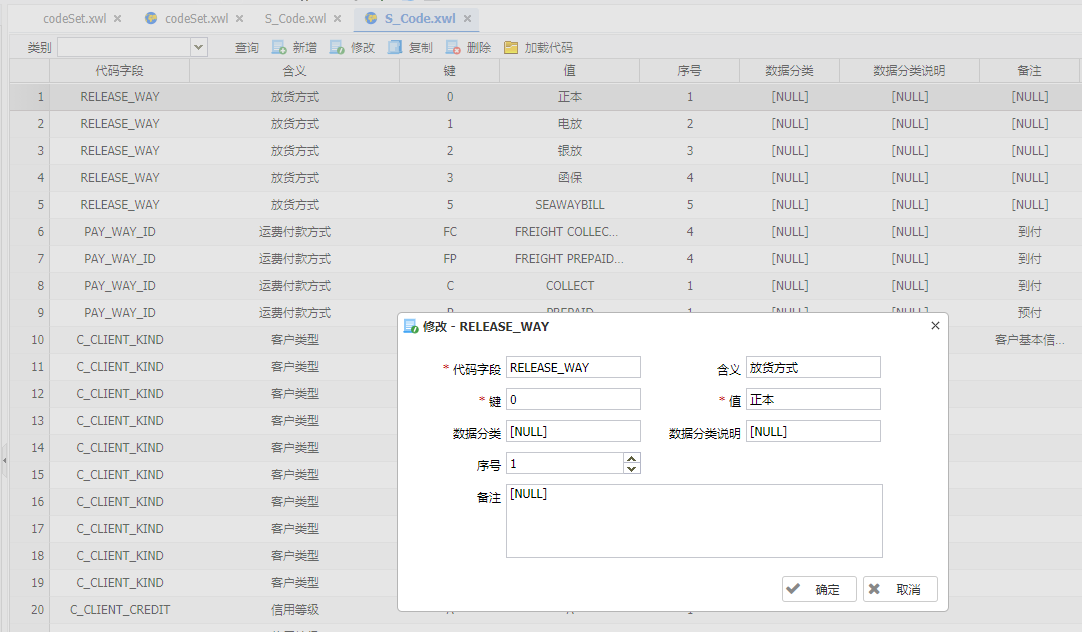Click the 备注 column header
The width and height of the screenshot is (1082, 632).
click(1030, 70)
